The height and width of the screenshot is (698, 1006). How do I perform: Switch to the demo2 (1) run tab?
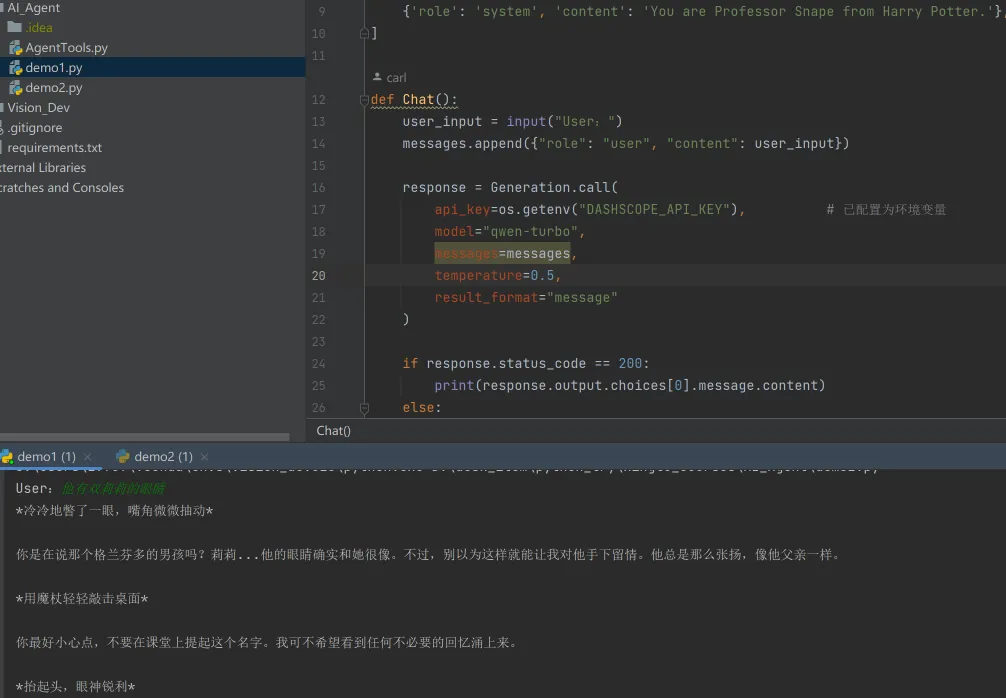point(163,456)
